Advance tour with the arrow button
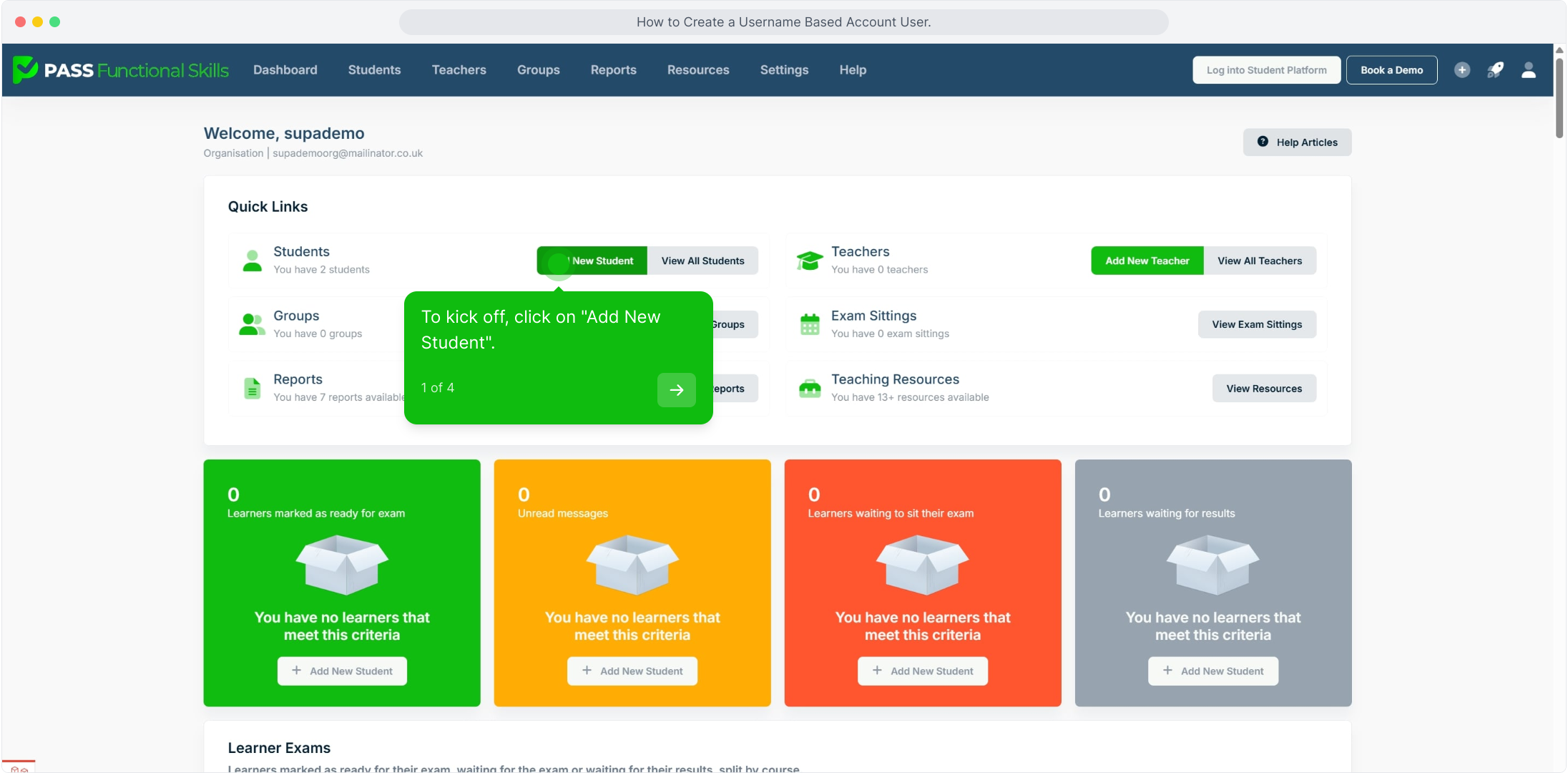Viewport: 1568px width, 773px height. click(676, 390)
